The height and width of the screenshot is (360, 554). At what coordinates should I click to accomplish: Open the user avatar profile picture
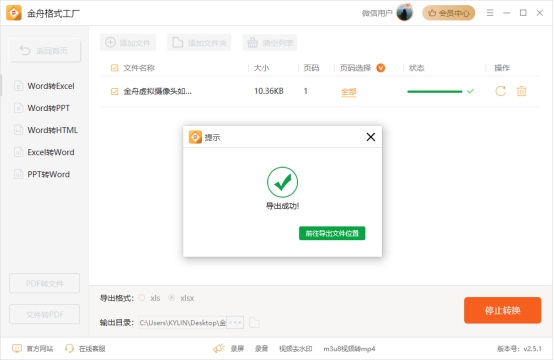point(405,13)
